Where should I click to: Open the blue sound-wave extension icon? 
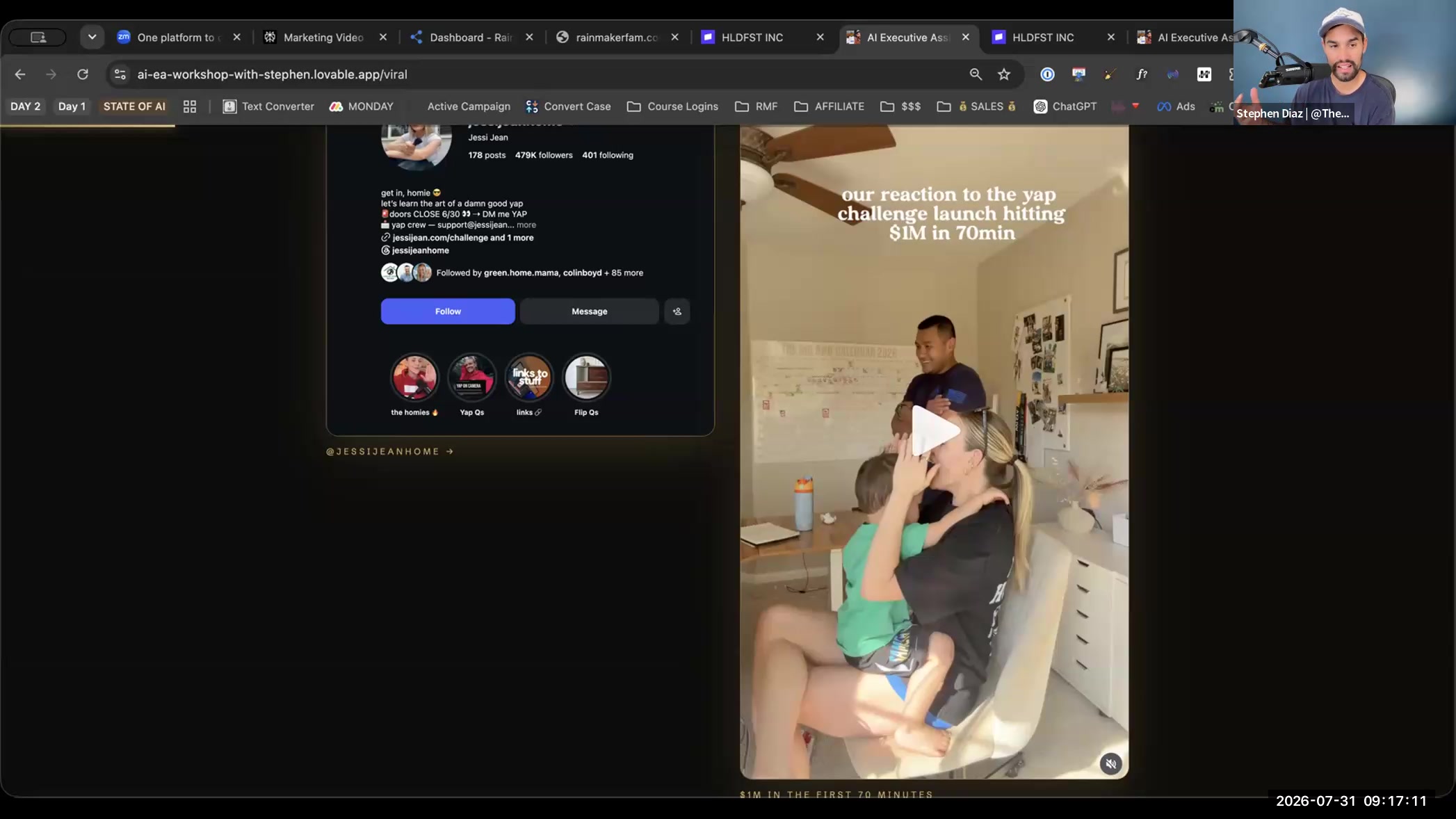[x=1173, y=74]
